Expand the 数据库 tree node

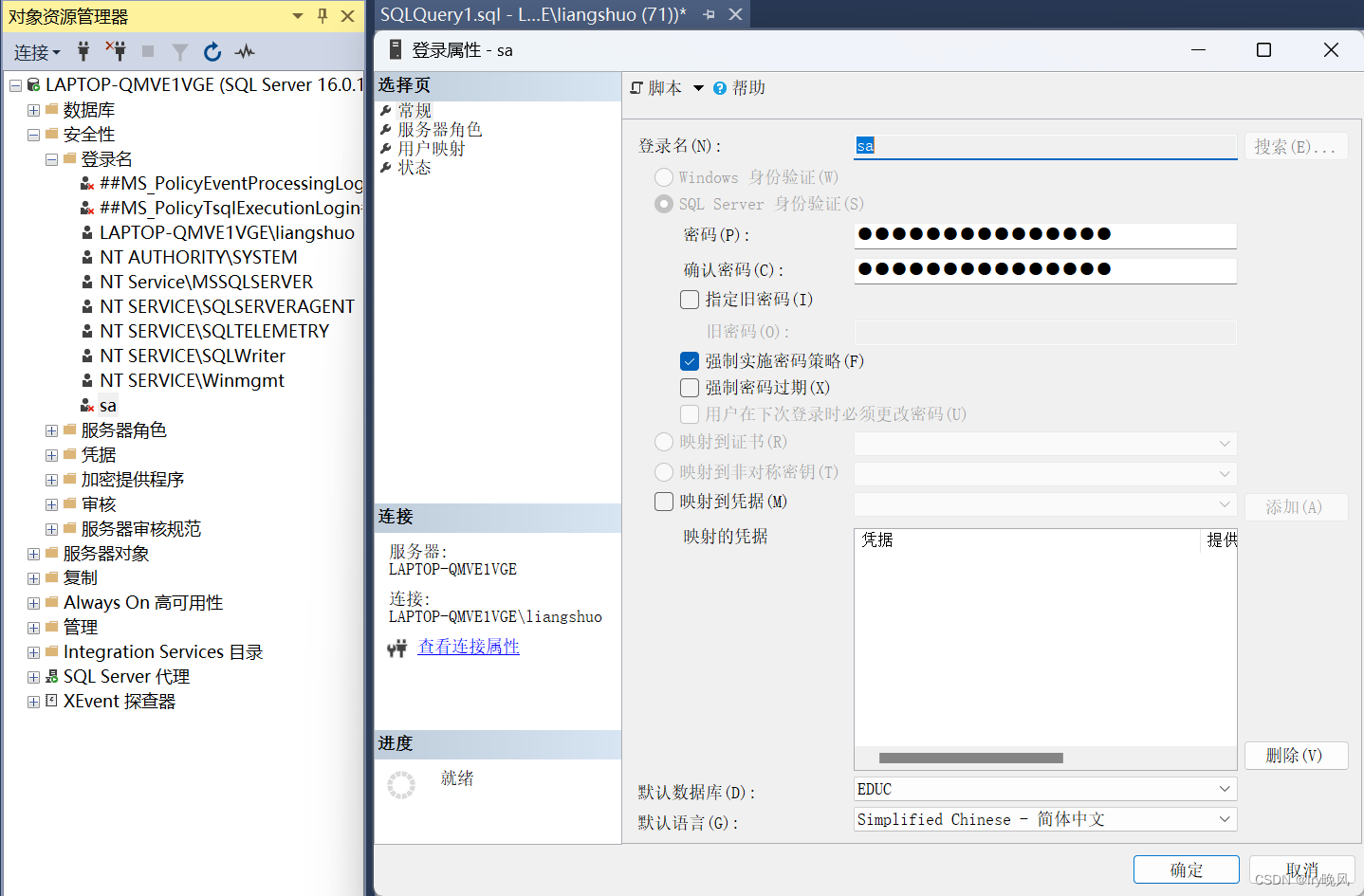pos(33,109)
